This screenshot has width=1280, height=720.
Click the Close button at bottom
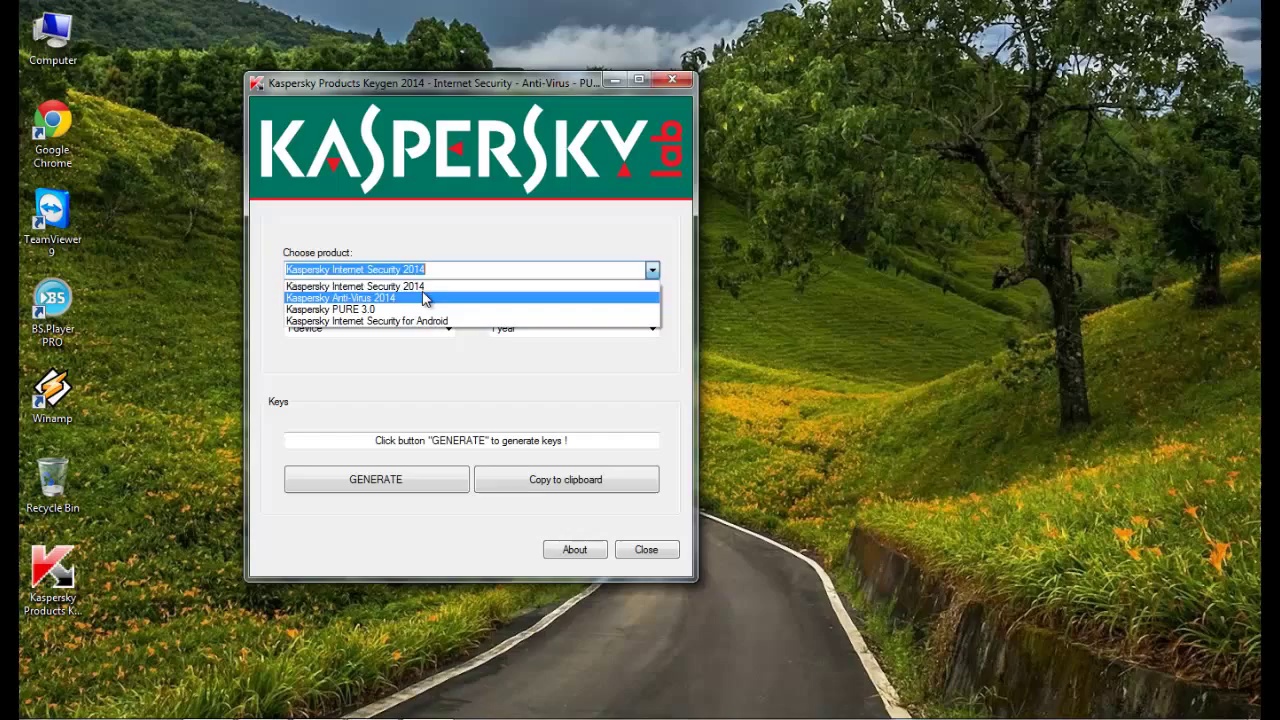click(646, 549)
